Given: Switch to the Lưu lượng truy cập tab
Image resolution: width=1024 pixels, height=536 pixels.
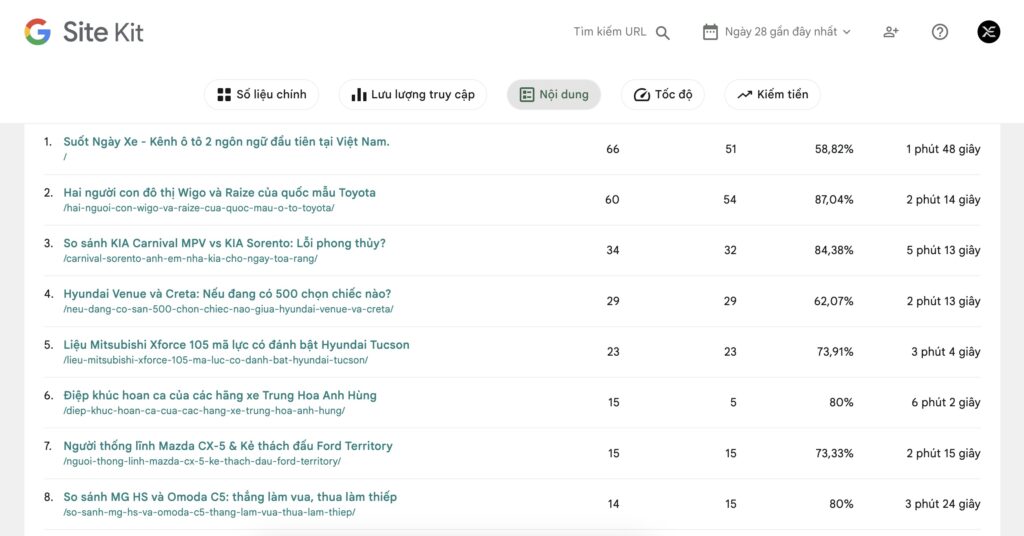Looking at the screenshot, I should (413, 95).
